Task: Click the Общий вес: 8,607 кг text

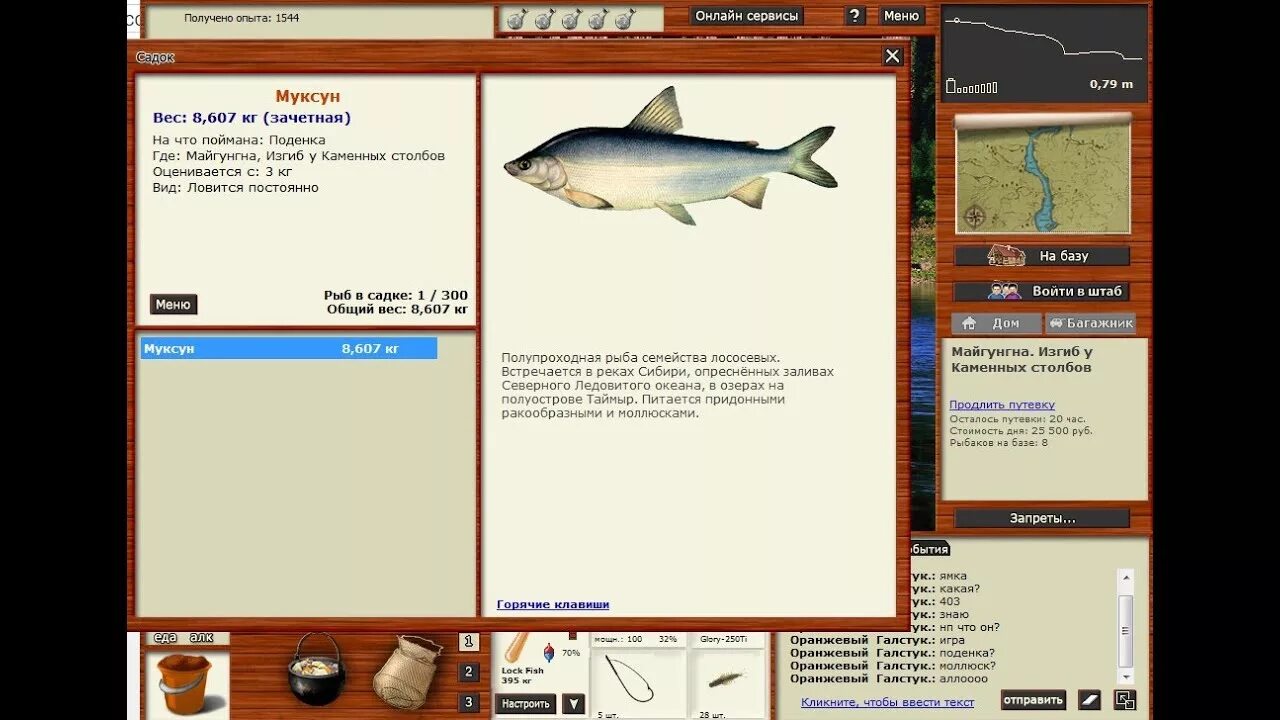Action: coord(397,309)
